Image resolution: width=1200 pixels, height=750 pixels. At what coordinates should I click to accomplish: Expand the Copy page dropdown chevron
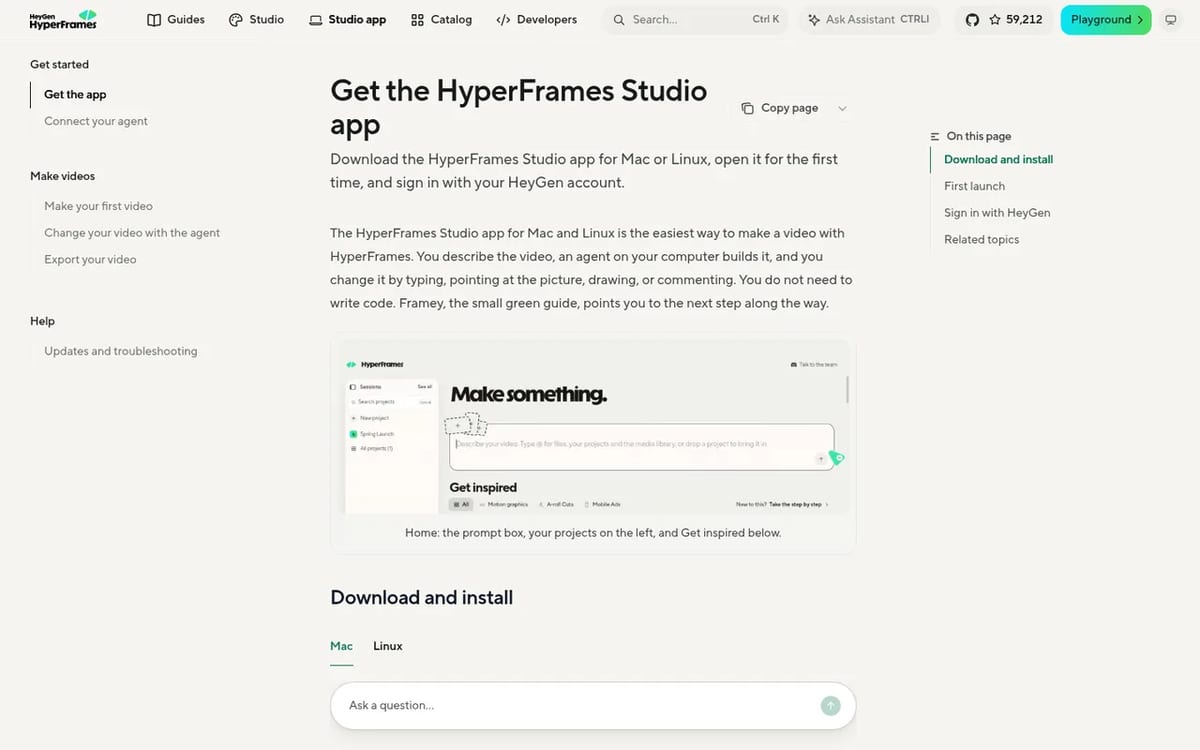pos(842,108)
